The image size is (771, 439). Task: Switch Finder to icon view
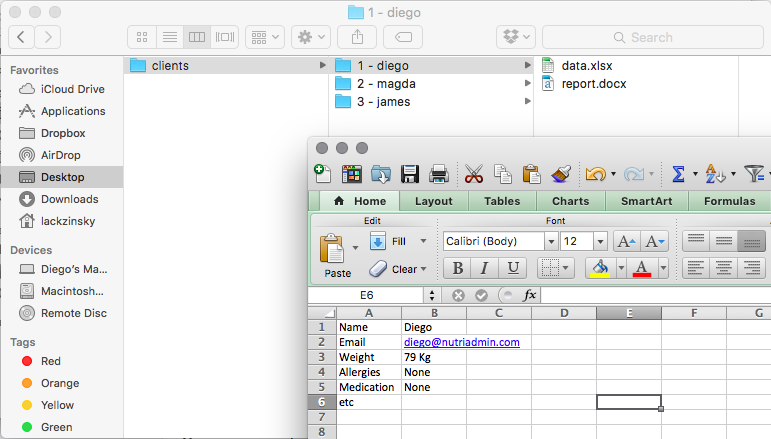[x=142, y=37]
